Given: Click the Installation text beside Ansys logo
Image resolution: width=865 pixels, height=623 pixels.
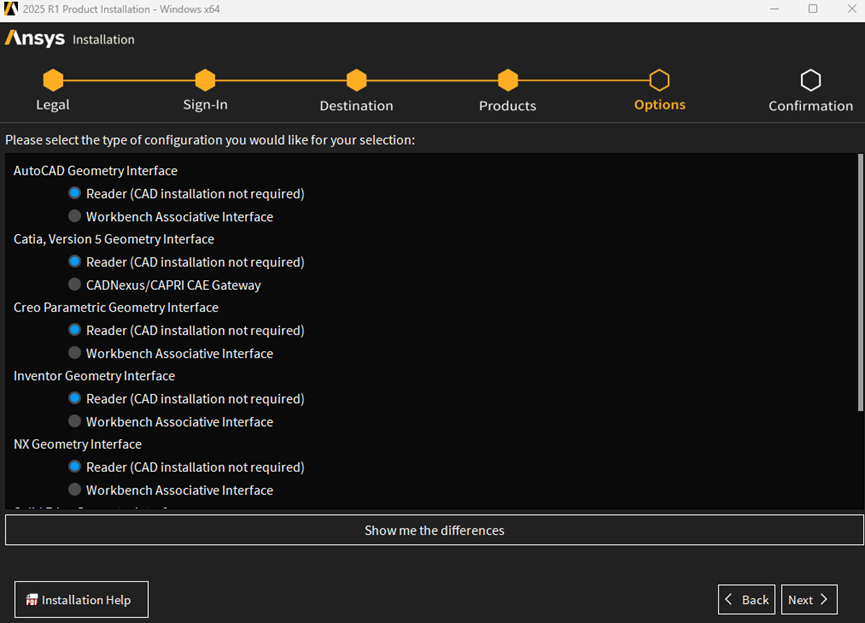Looking at the screenshot, I should 104,40.
